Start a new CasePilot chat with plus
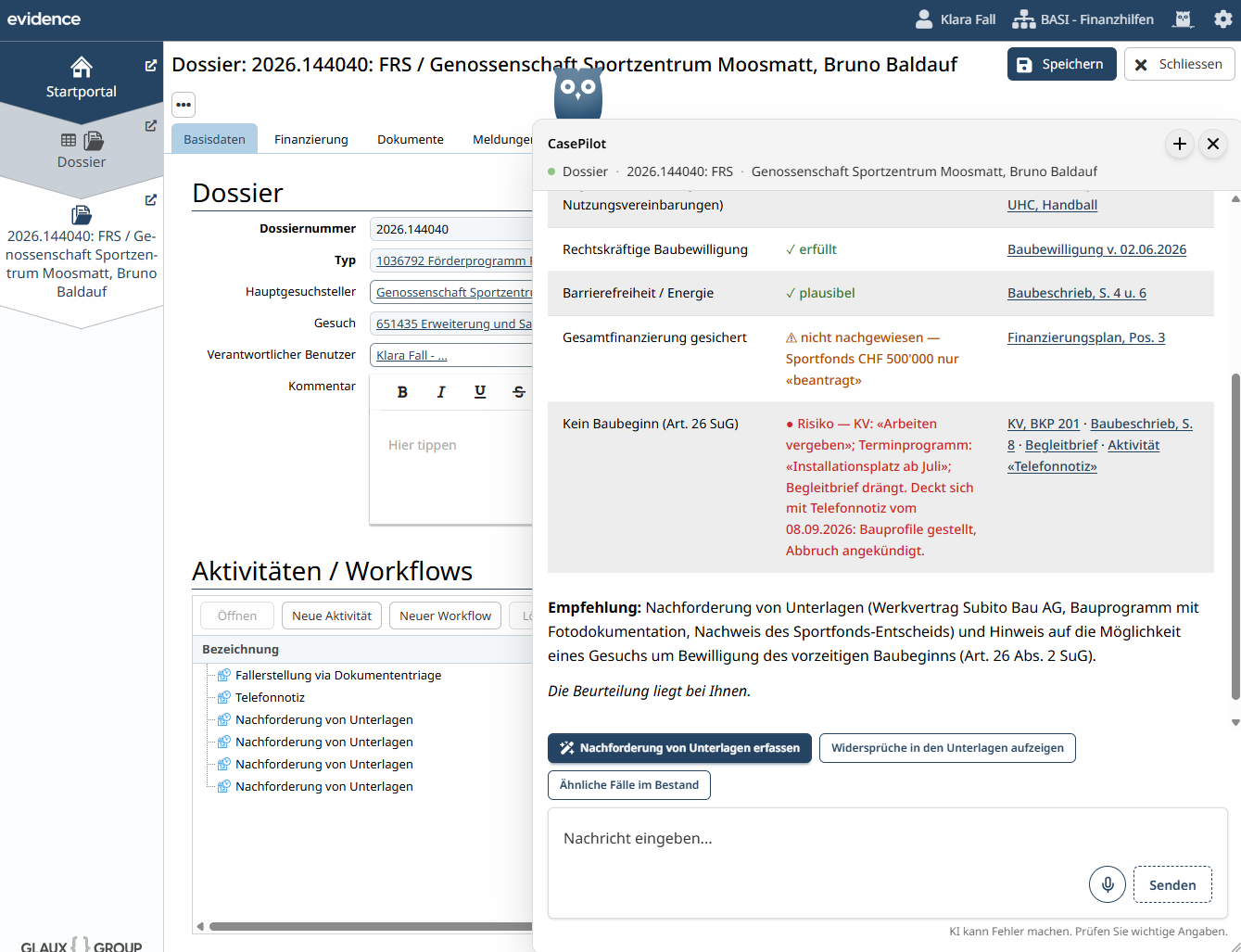The height and width of the screenshot is (952, 1241). pos(1180,144)
